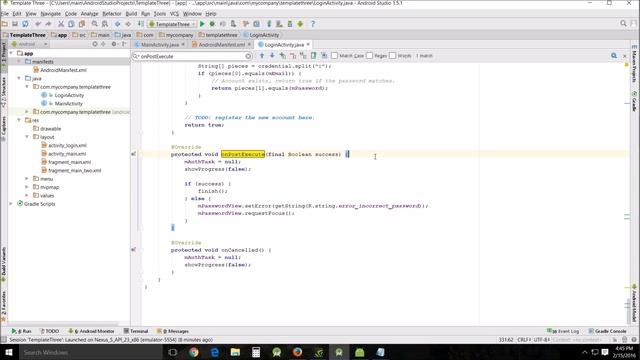Click the Attach debugger toolbar icon
Viewport: 640px width, 360px height.
233,24
